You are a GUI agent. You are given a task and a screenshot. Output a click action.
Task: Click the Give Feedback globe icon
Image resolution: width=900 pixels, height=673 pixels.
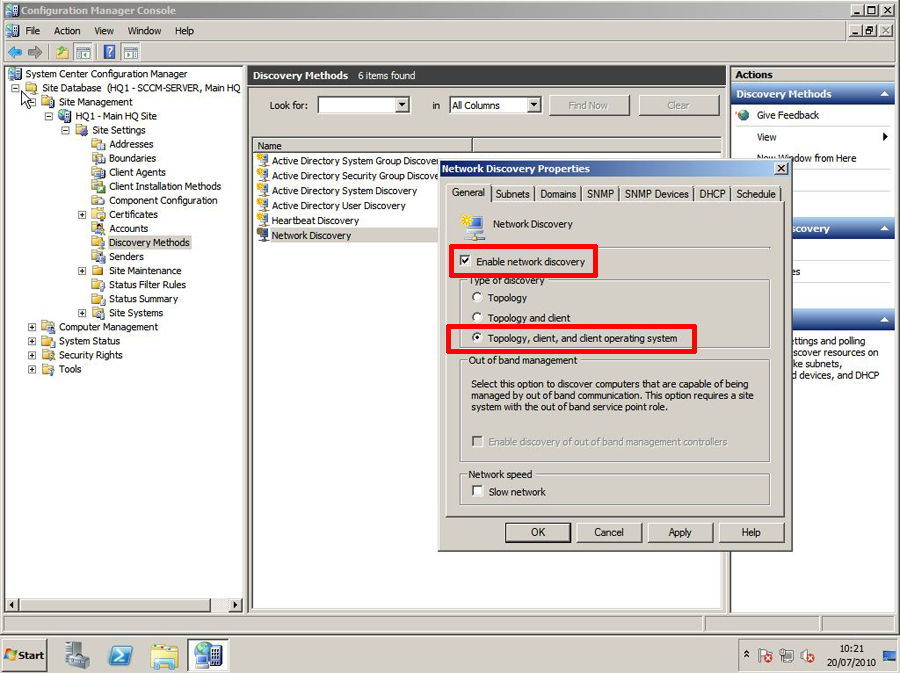(743, 115)
